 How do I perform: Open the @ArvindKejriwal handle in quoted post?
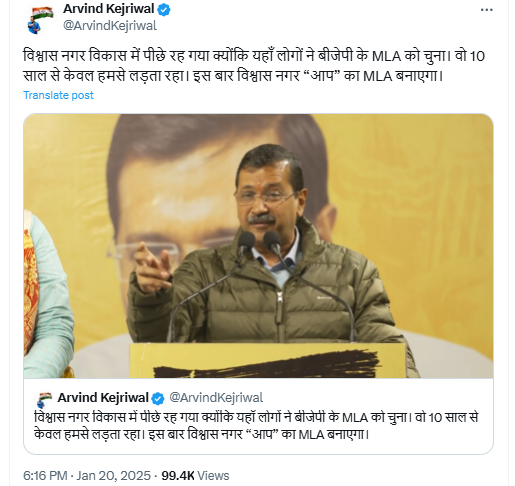[216, 398]
